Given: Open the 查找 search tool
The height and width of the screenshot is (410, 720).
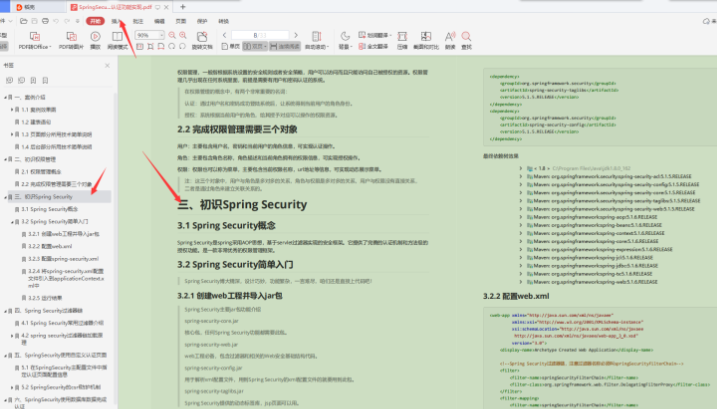Looking at the screenshot, I should pos(467,40).
